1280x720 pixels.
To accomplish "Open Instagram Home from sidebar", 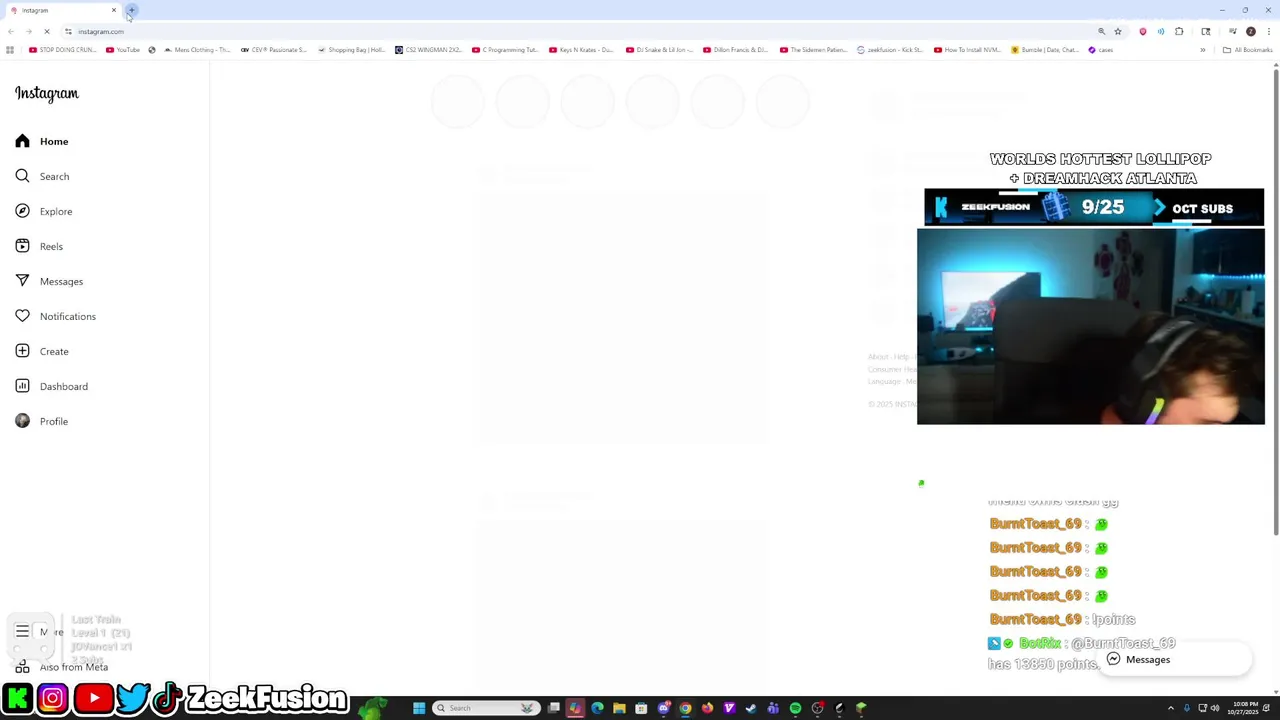I will [x=42, y=141].
